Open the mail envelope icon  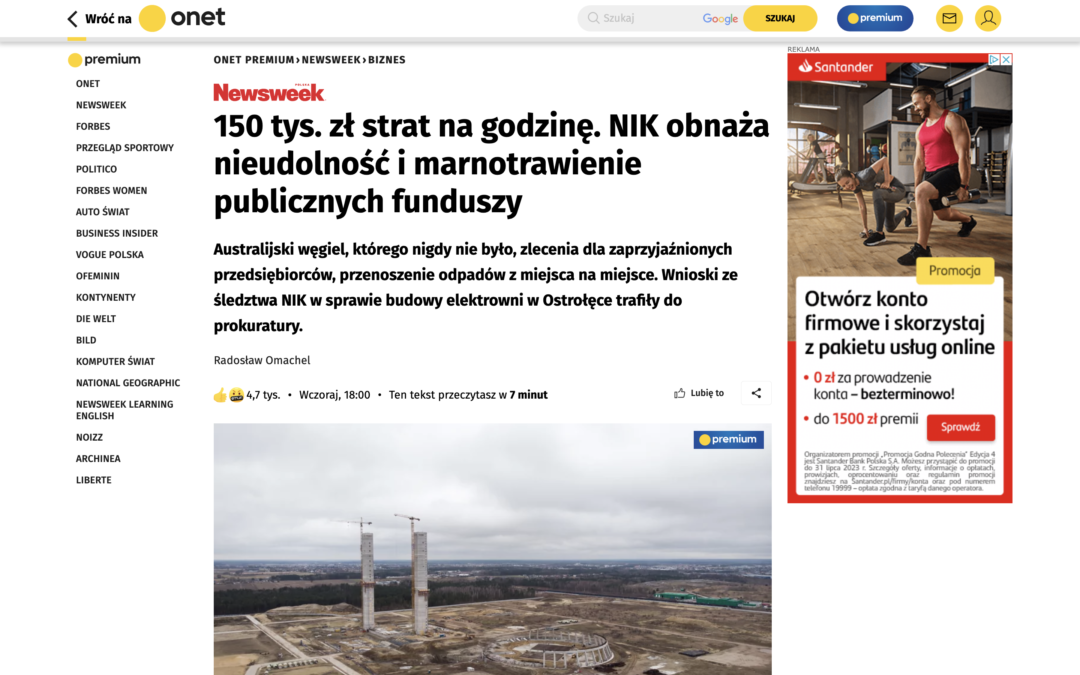point(949,19)
